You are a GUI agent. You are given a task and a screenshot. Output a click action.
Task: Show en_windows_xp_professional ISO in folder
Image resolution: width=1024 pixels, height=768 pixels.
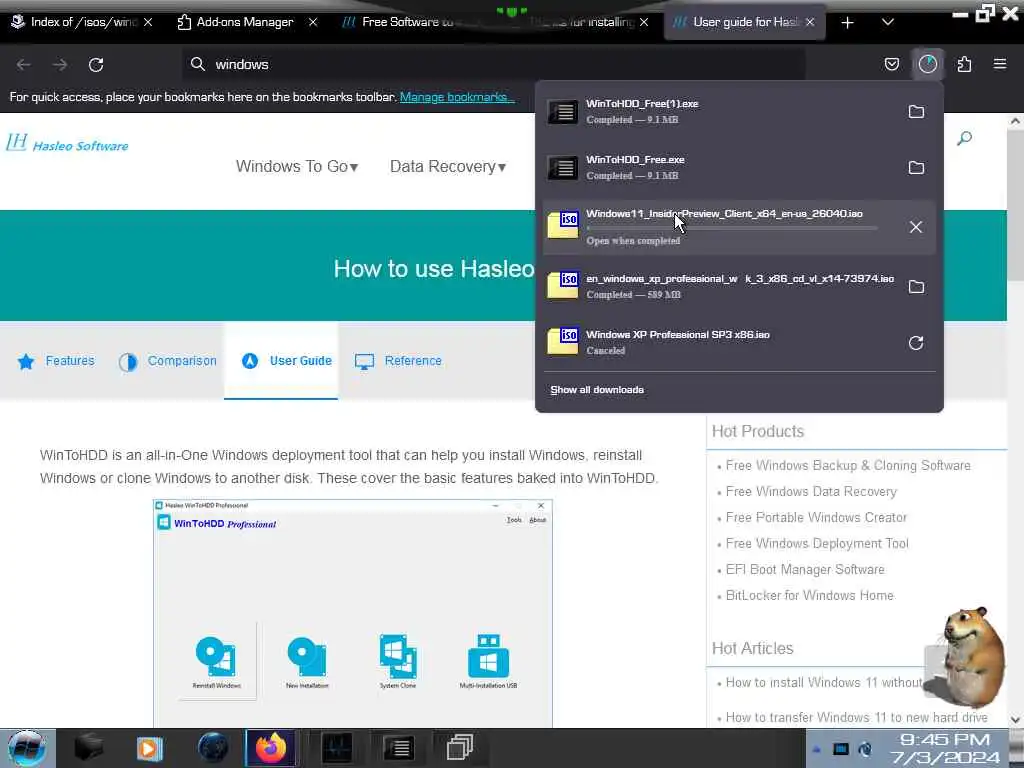click(x=916, y=287)
